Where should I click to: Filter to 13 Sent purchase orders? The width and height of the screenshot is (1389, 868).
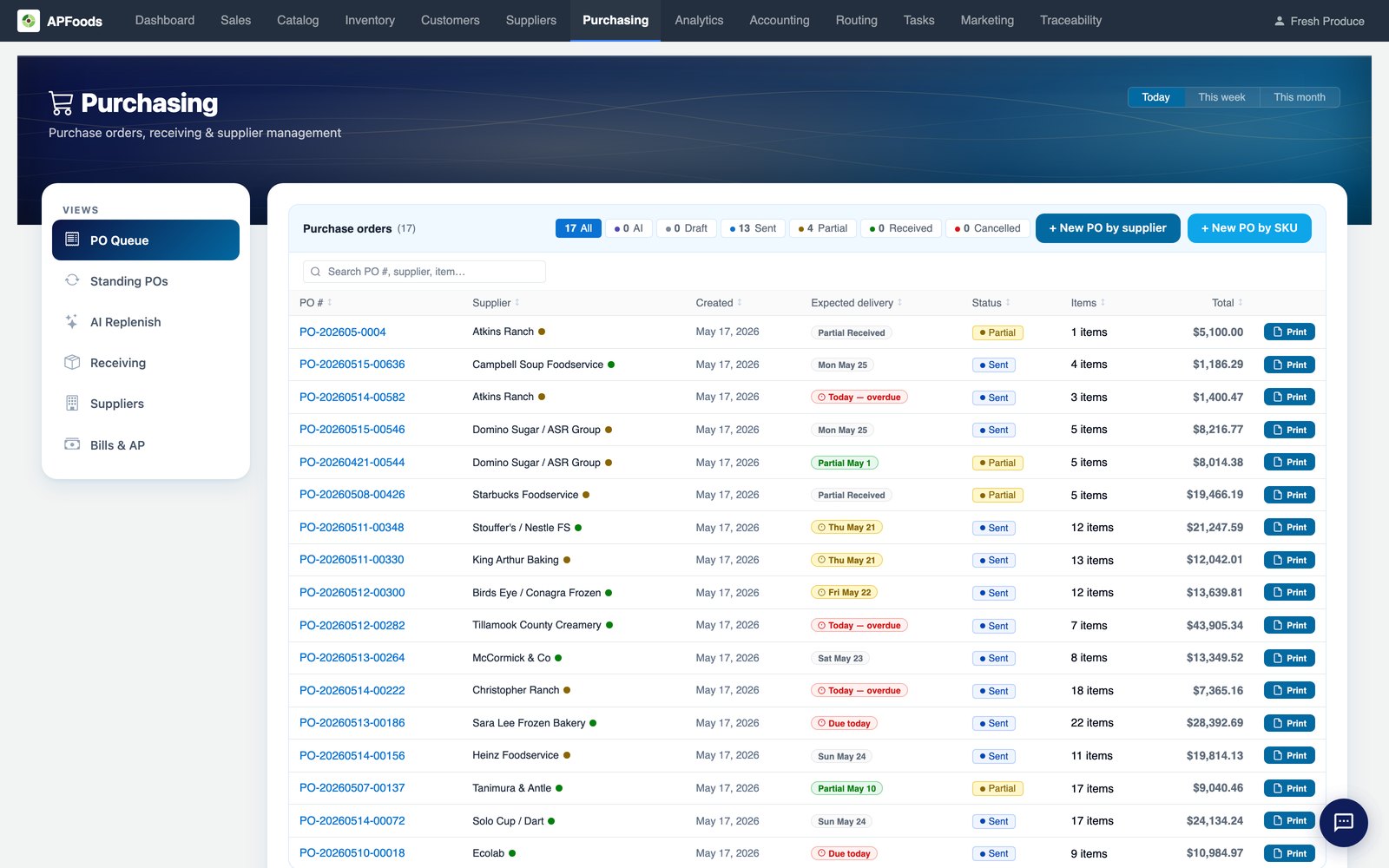pos(753,228)
